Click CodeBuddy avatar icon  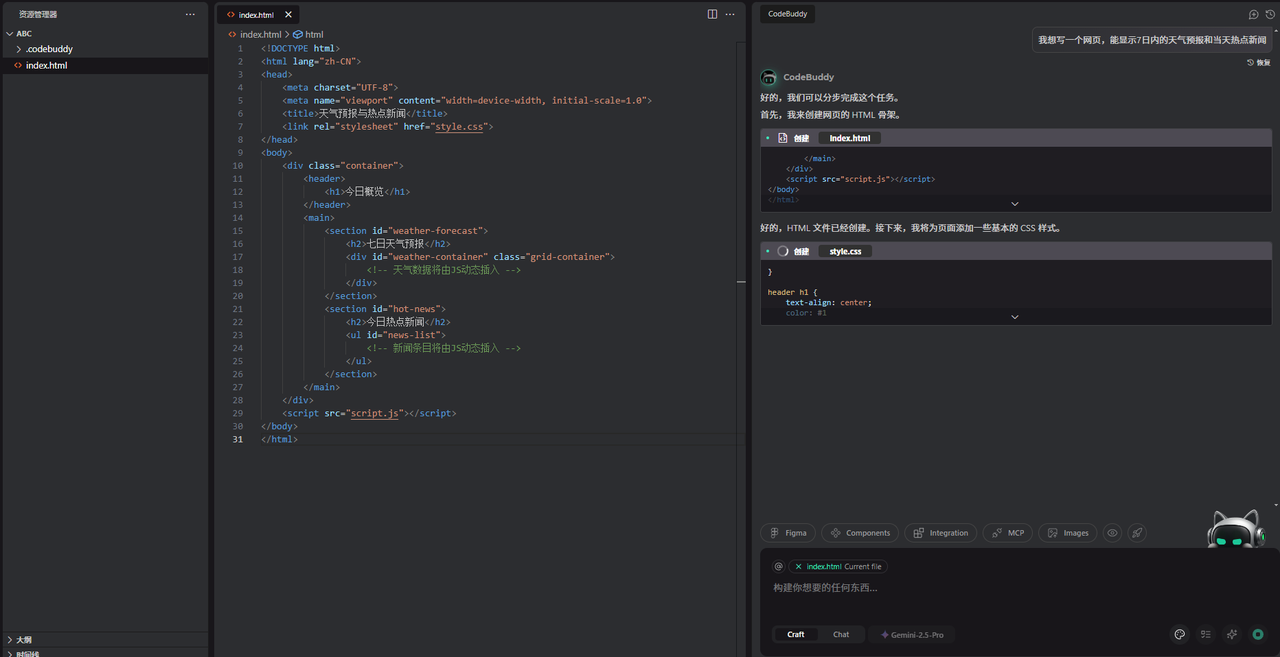(x=769, y=77)
